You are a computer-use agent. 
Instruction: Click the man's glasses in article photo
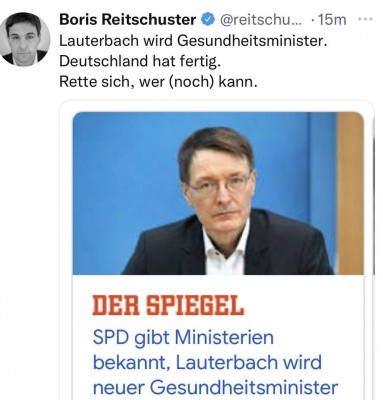(220, 183)
